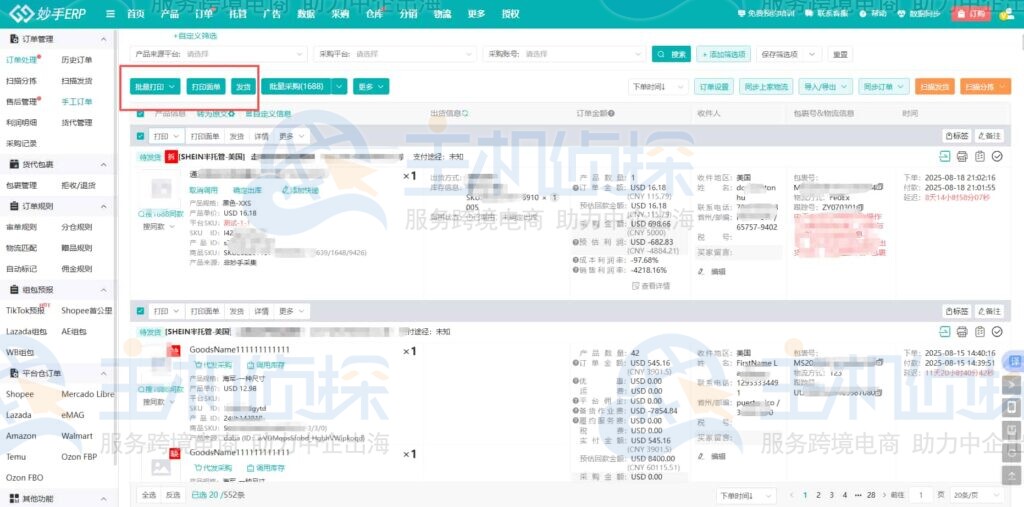Click the page number input field
Screen dimensions: 1024x507
tap(921, 495)
